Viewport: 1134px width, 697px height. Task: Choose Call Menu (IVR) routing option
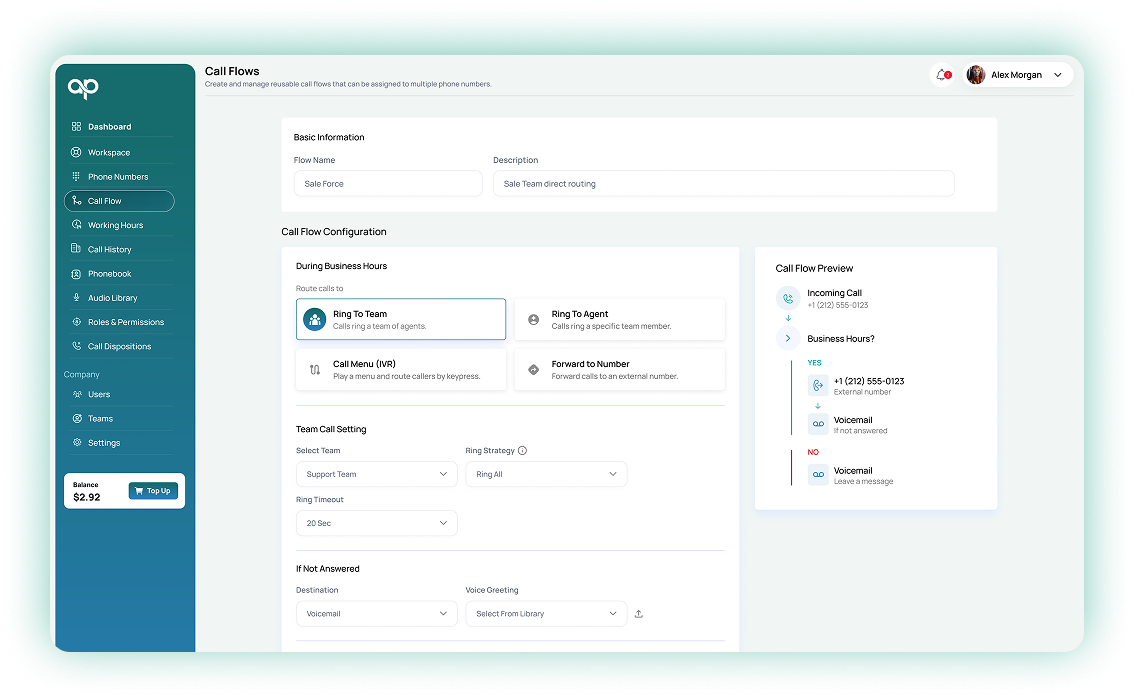click(x=401, y=370)
